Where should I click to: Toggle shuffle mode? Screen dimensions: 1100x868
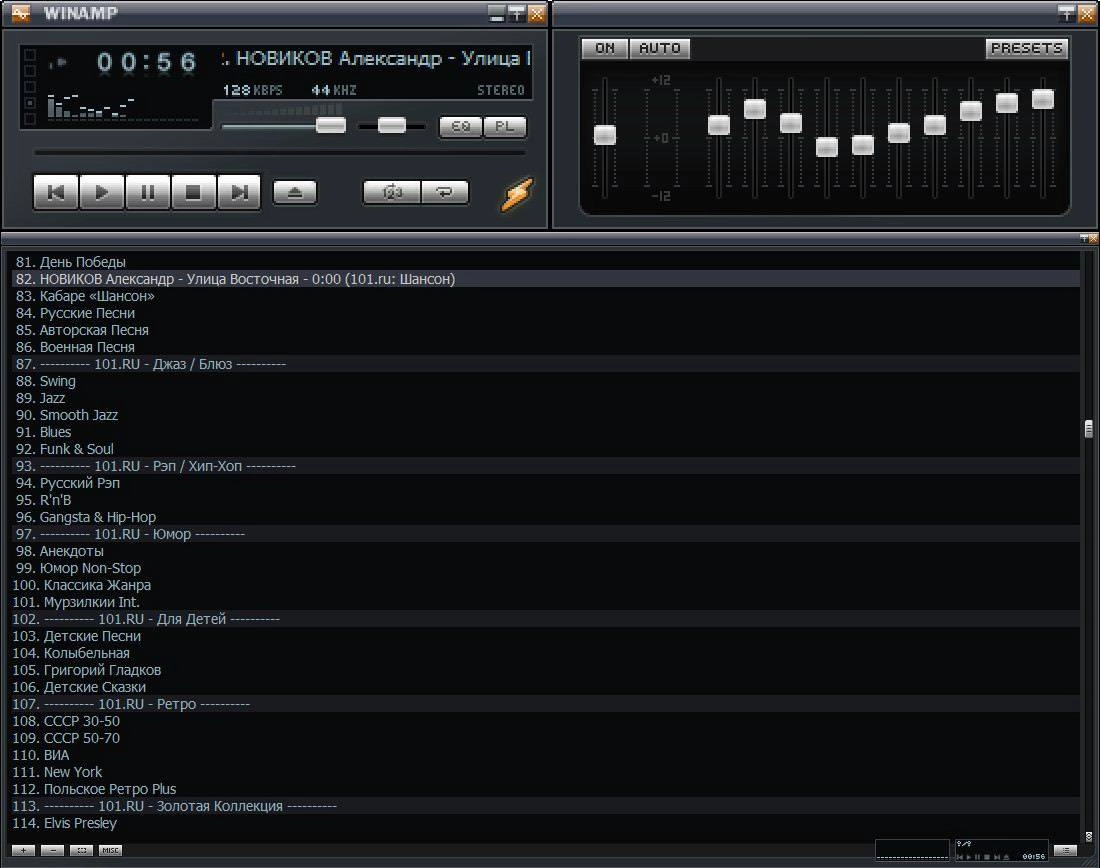click(x=391, y=192)
